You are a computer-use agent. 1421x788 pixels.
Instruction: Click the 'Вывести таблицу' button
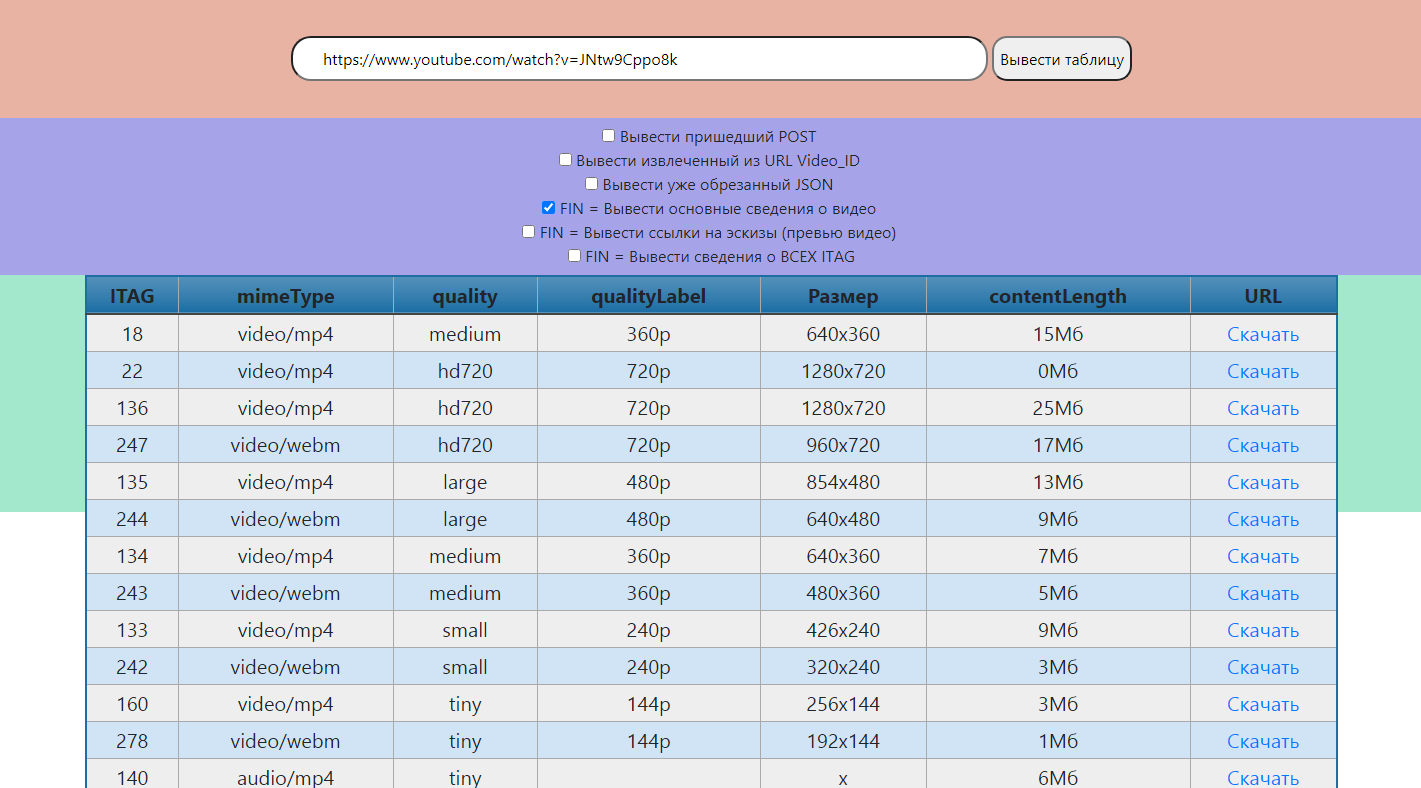point(1062,59)
